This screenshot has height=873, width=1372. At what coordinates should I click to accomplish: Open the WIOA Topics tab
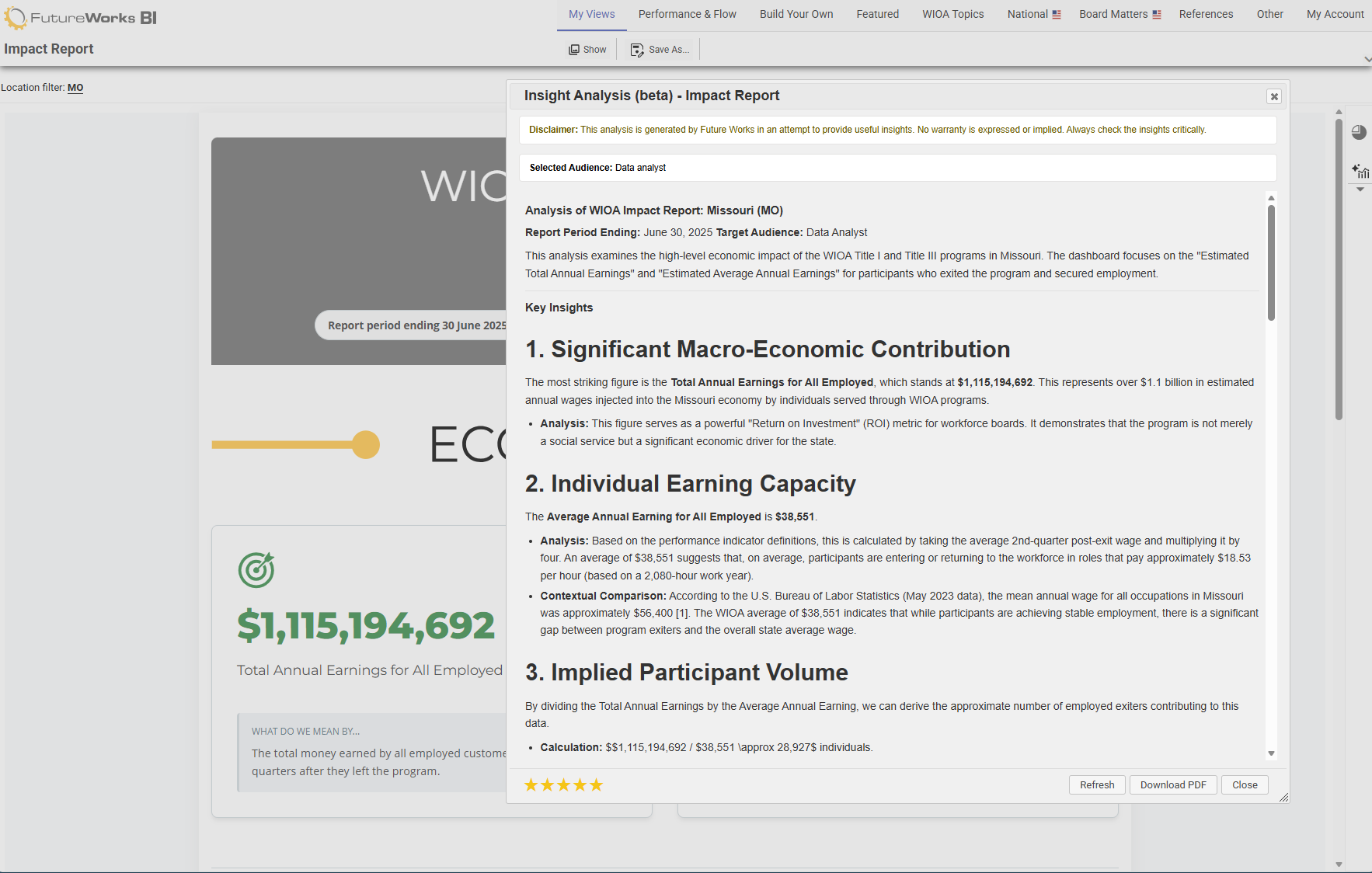point(952,13)
